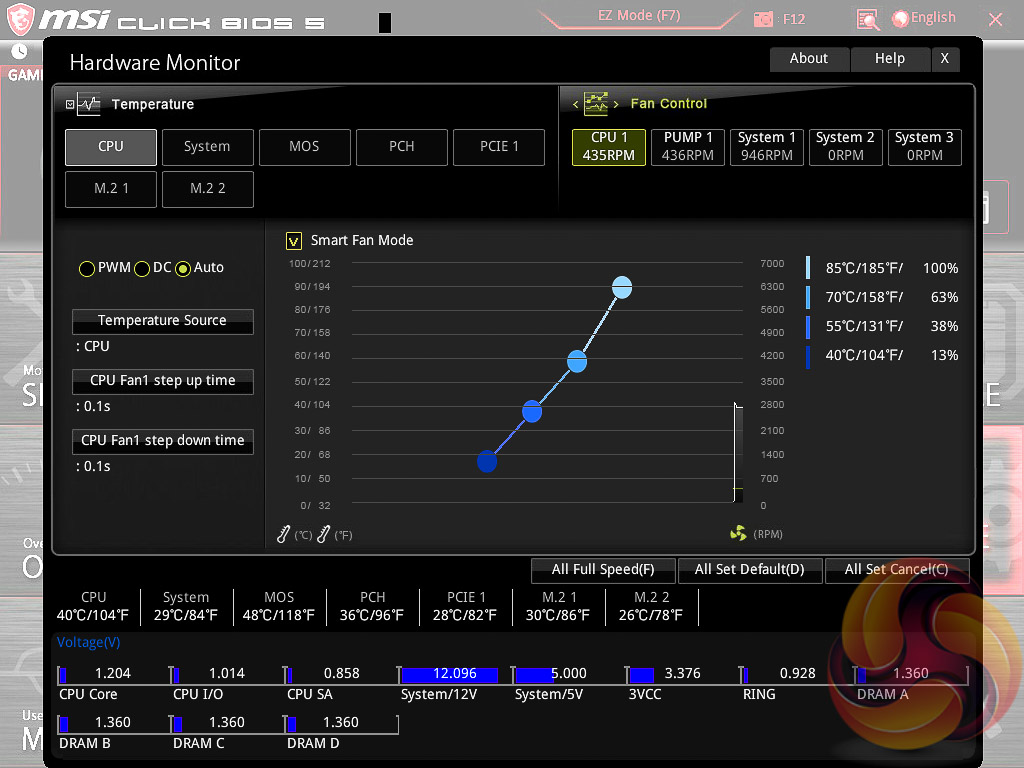Image resolution: width=1024 pixels, height=768 pixels.
Task: Collapse the Temperature section small box toggle
Action: [x=70, y=104]
